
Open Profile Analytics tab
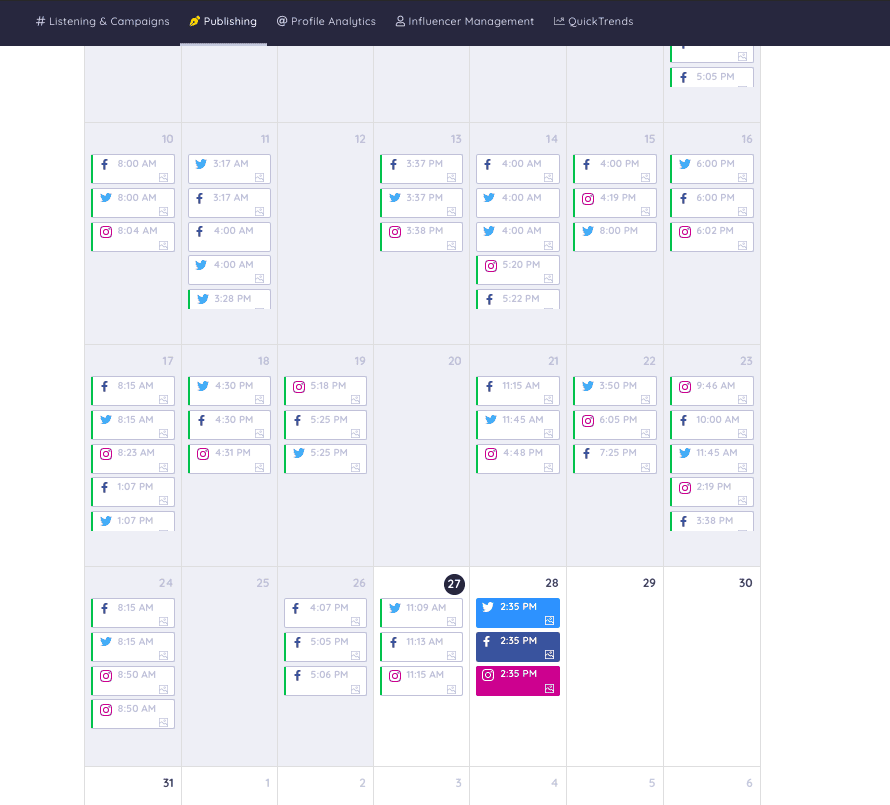[x=326, y=22]
